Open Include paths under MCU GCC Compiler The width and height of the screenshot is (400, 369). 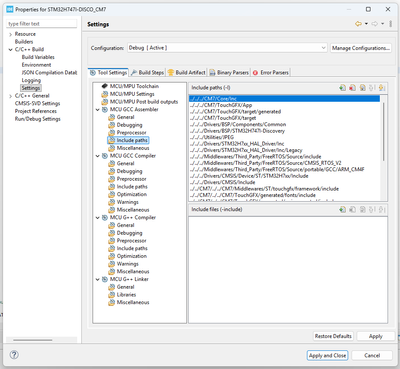(x=132, y=187)
